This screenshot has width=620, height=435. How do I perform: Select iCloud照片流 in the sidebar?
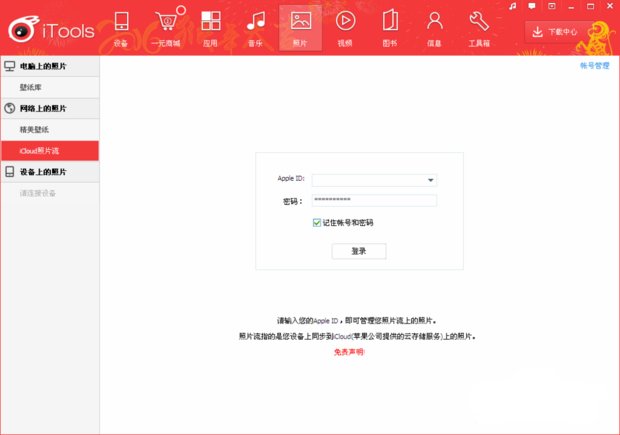coord(50,151)
